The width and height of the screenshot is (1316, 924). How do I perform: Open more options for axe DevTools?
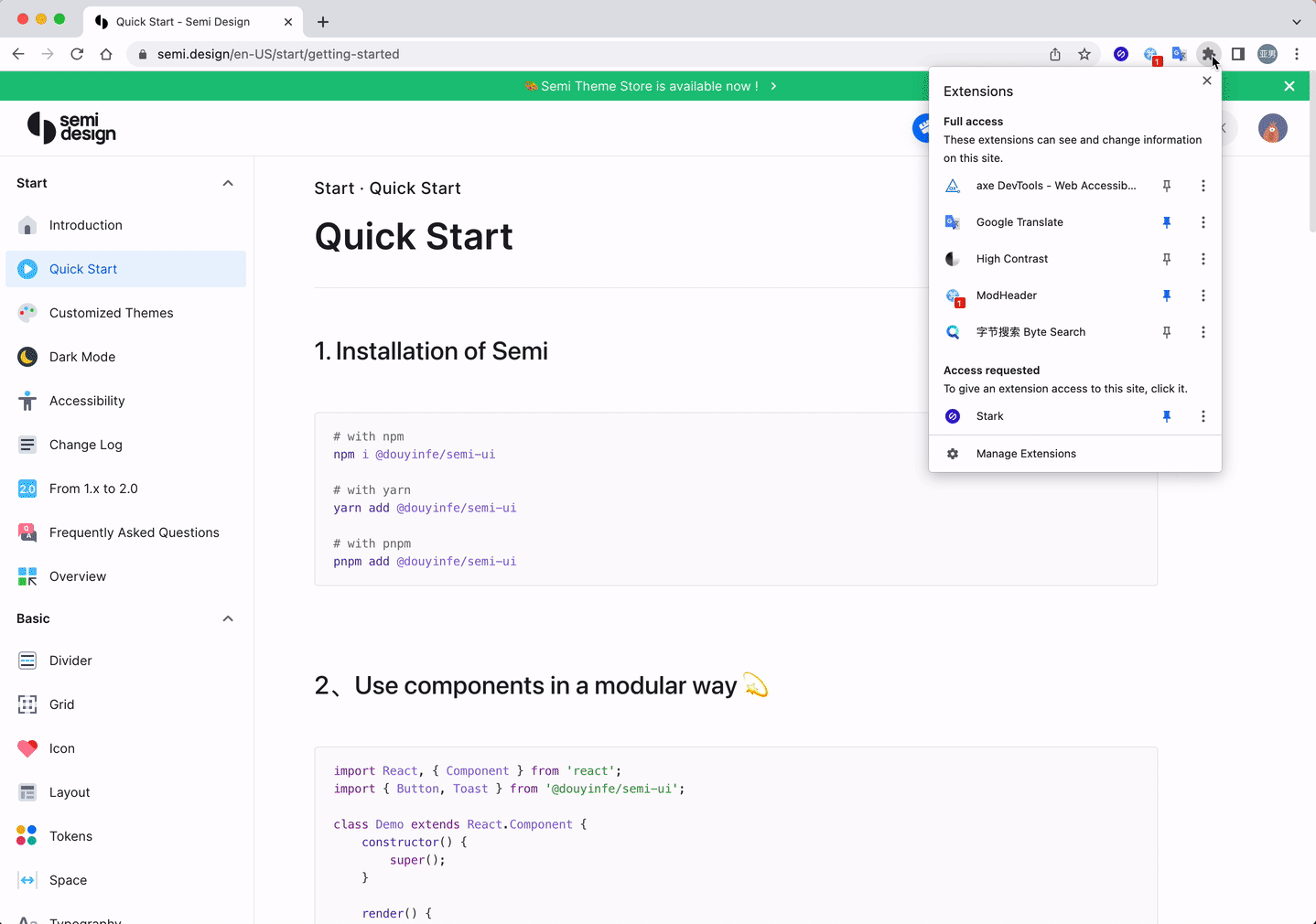pos(1203,186)
